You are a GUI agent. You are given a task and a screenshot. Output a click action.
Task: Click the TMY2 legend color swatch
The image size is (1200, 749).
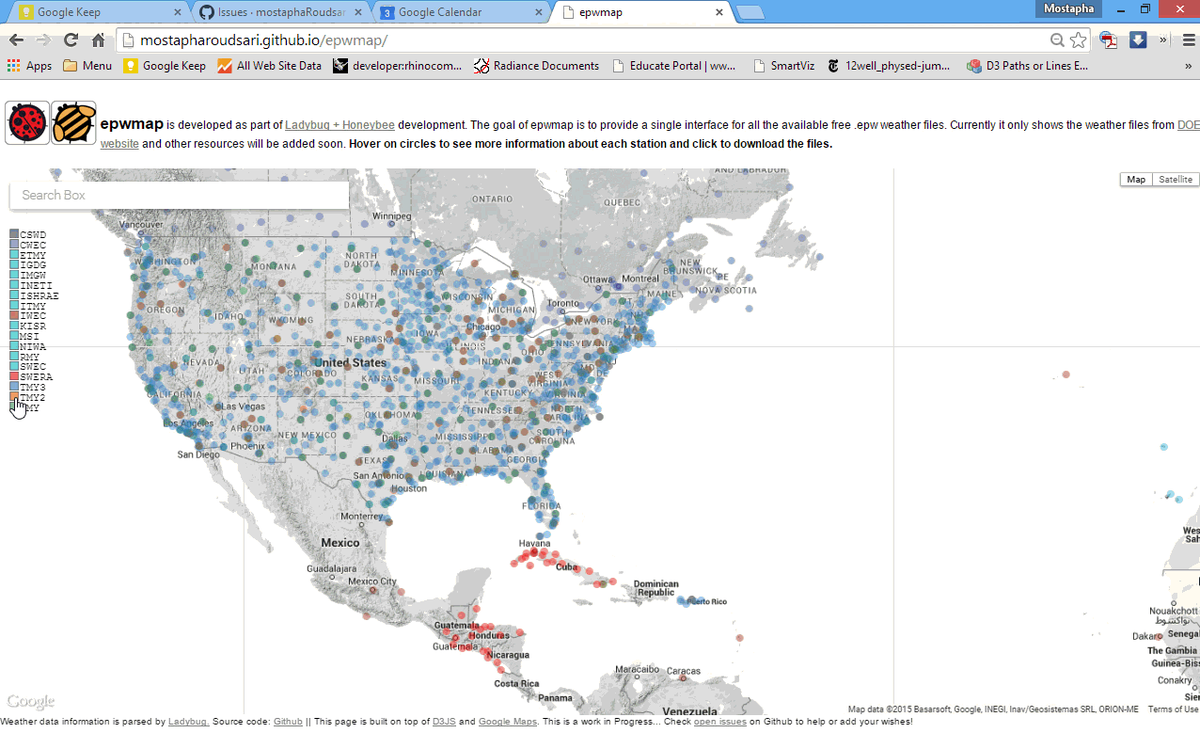[14, 398]
